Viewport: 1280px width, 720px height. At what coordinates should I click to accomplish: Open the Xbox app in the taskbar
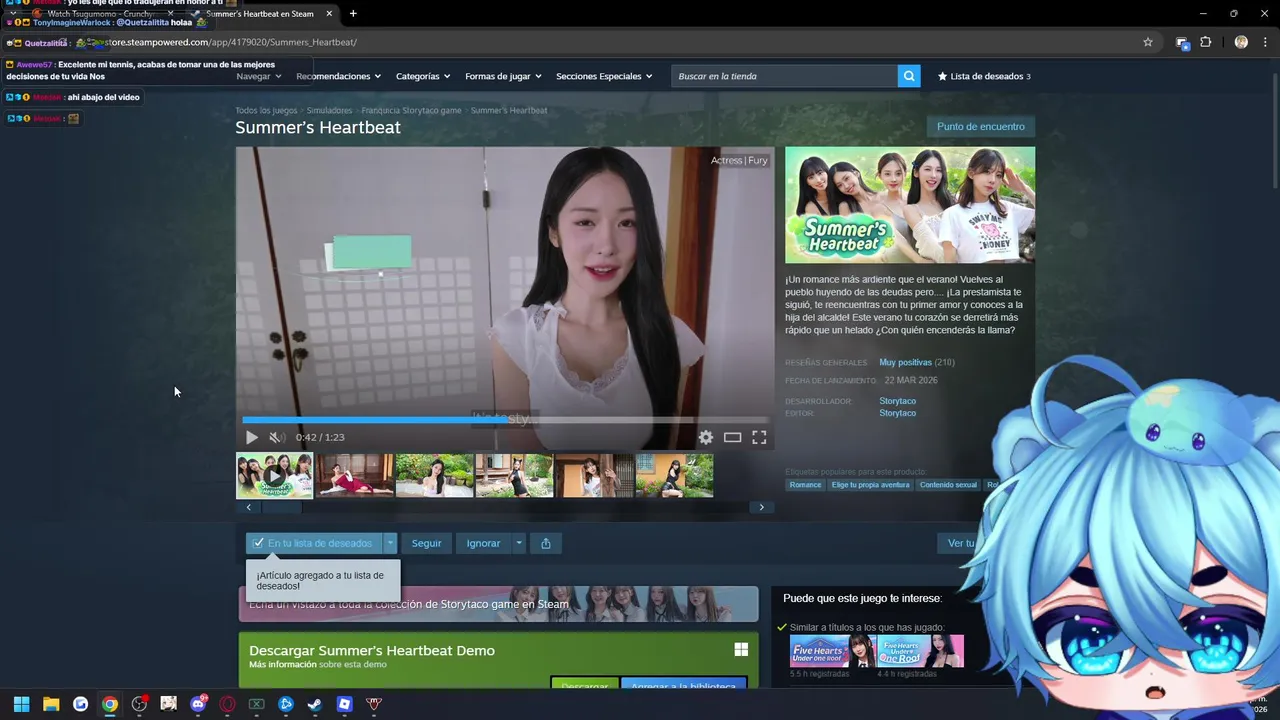256,704
